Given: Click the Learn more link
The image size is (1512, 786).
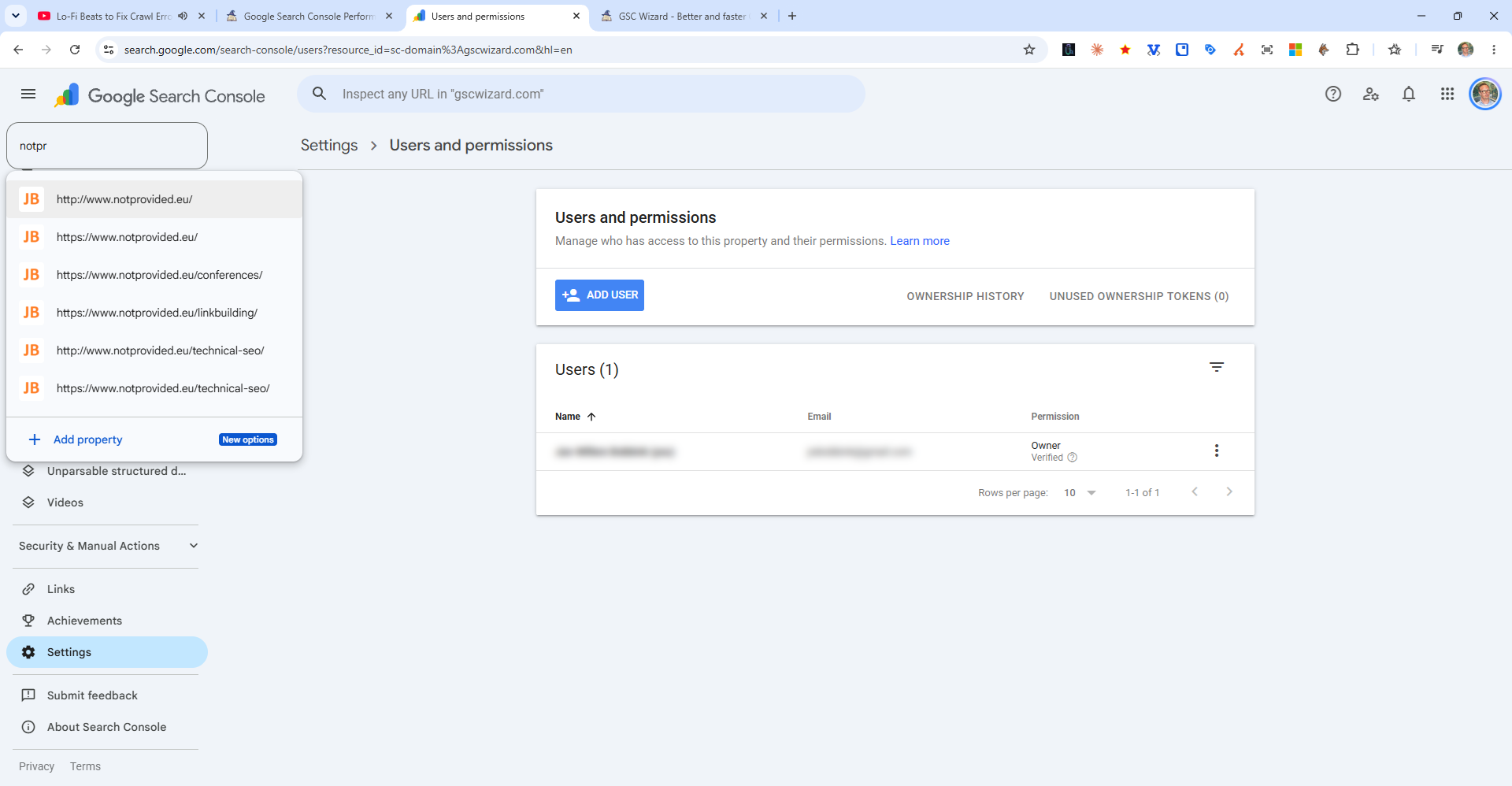Looking at the screenshot, I should 920,241.
